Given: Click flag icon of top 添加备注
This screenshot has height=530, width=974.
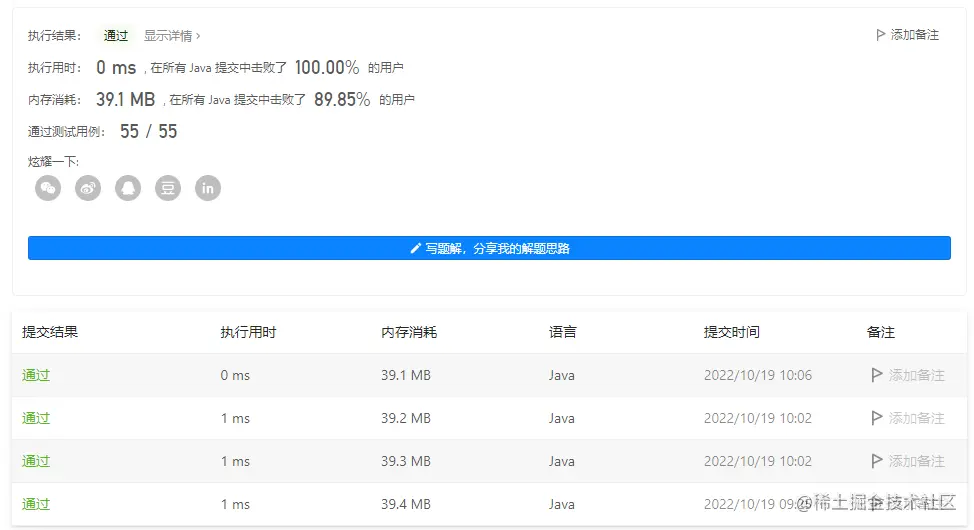Looking at the screenshot, I should pyautogui.click(x=880, y=35).
